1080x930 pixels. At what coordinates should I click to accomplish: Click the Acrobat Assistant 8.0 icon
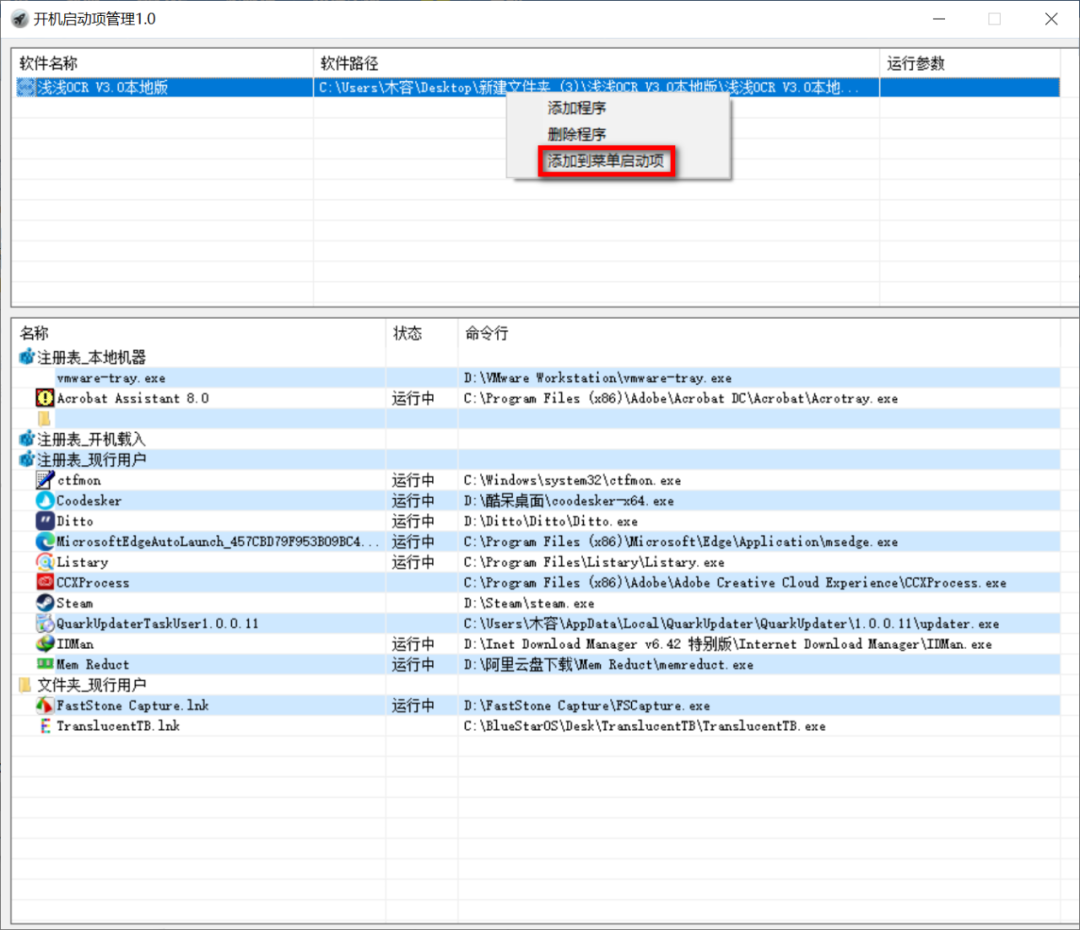45,398
